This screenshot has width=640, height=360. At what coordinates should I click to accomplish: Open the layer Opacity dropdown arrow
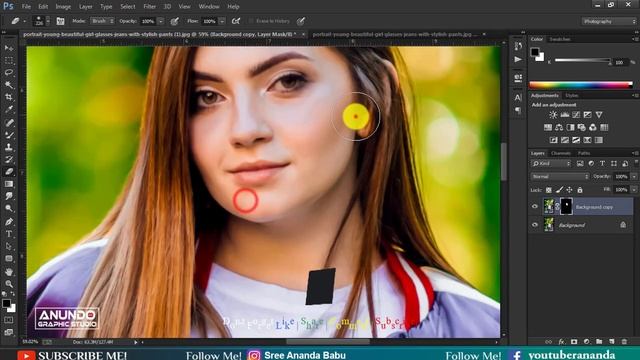[634, 177]
